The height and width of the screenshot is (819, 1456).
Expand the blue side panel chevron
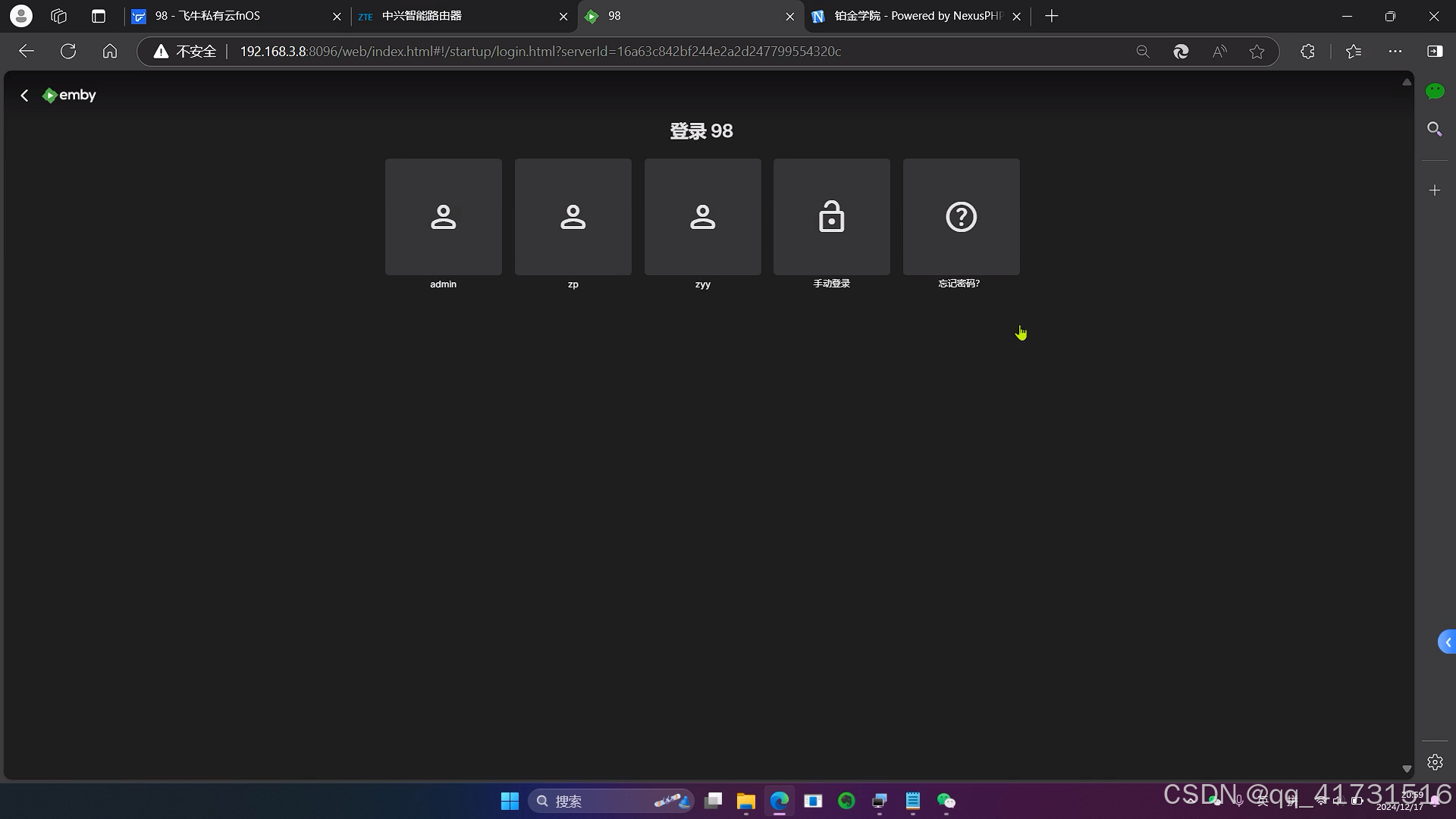[x=1447, y=642]
